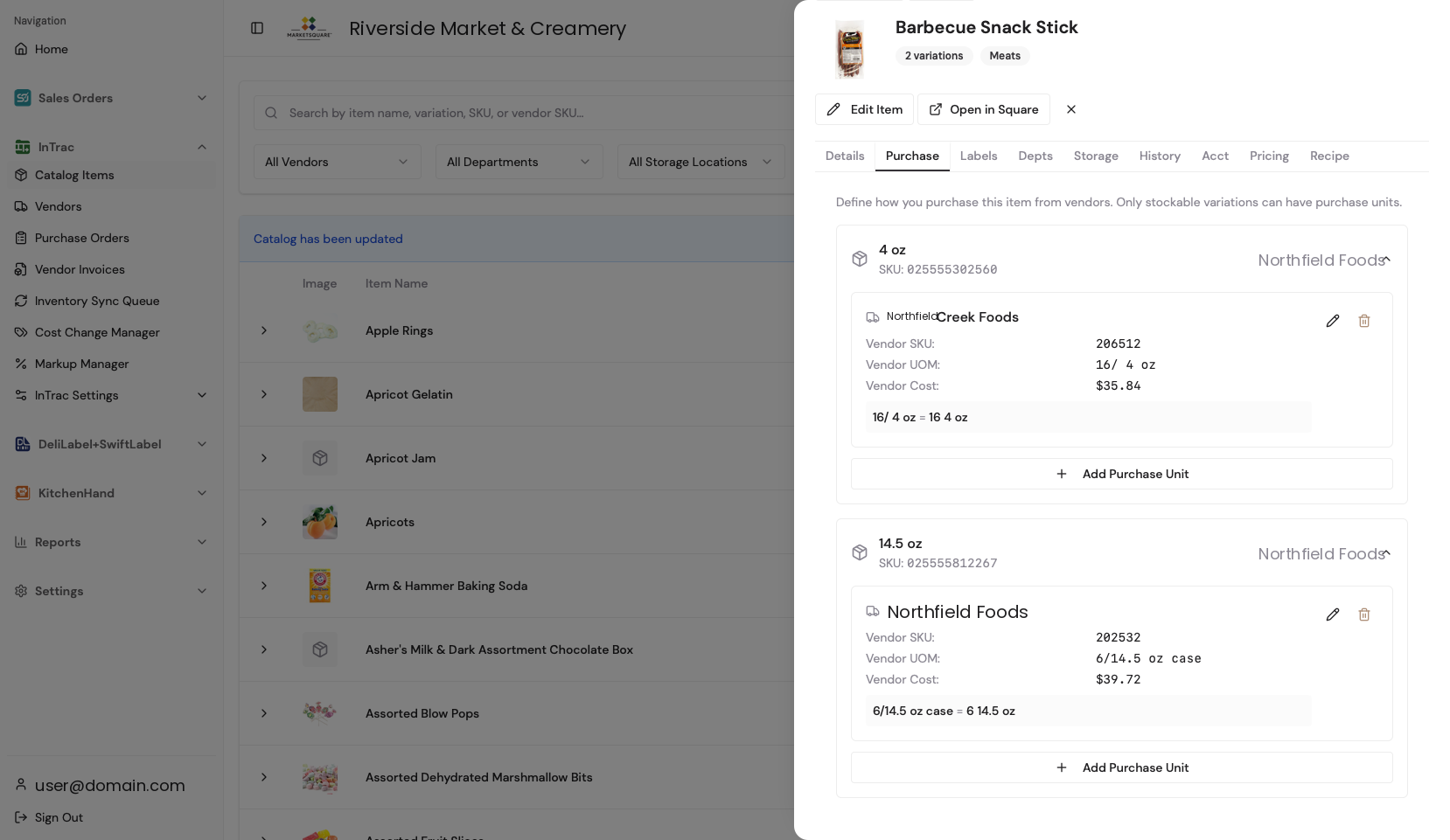Click the sidebar toggle panel icon
The height and width of the screenshot is (840, 1450).
(257, 28)
